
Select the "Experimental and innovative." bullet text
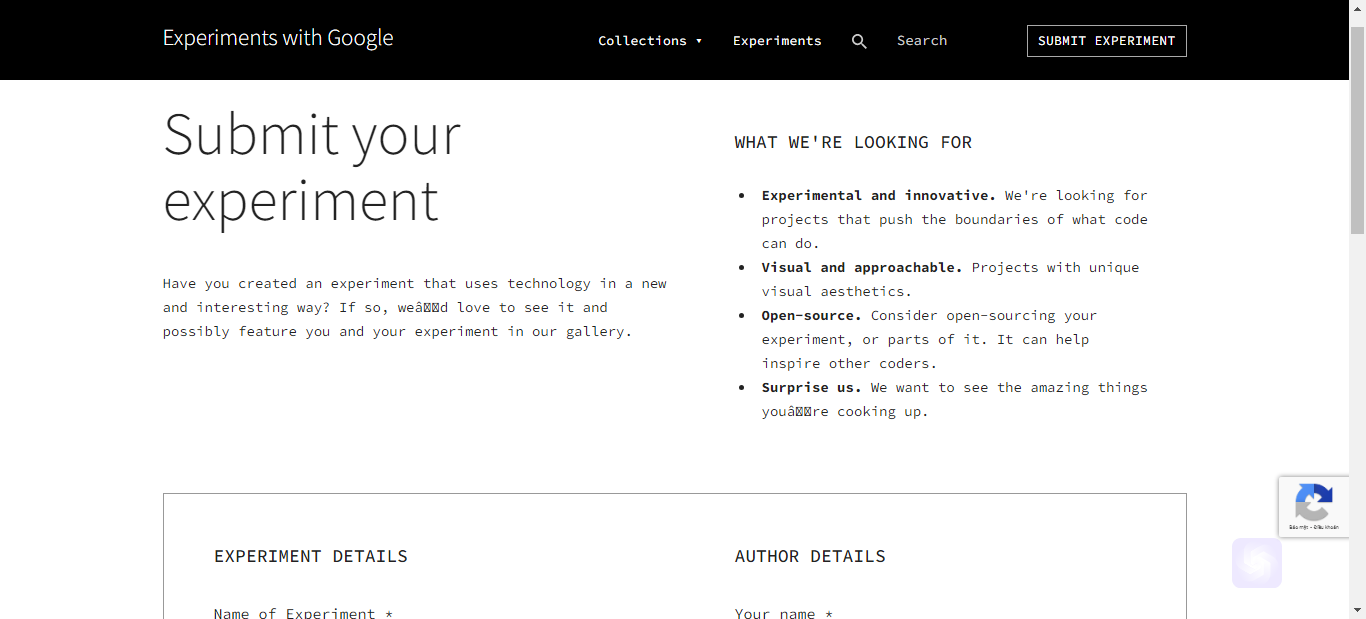[x=879, y=195]
